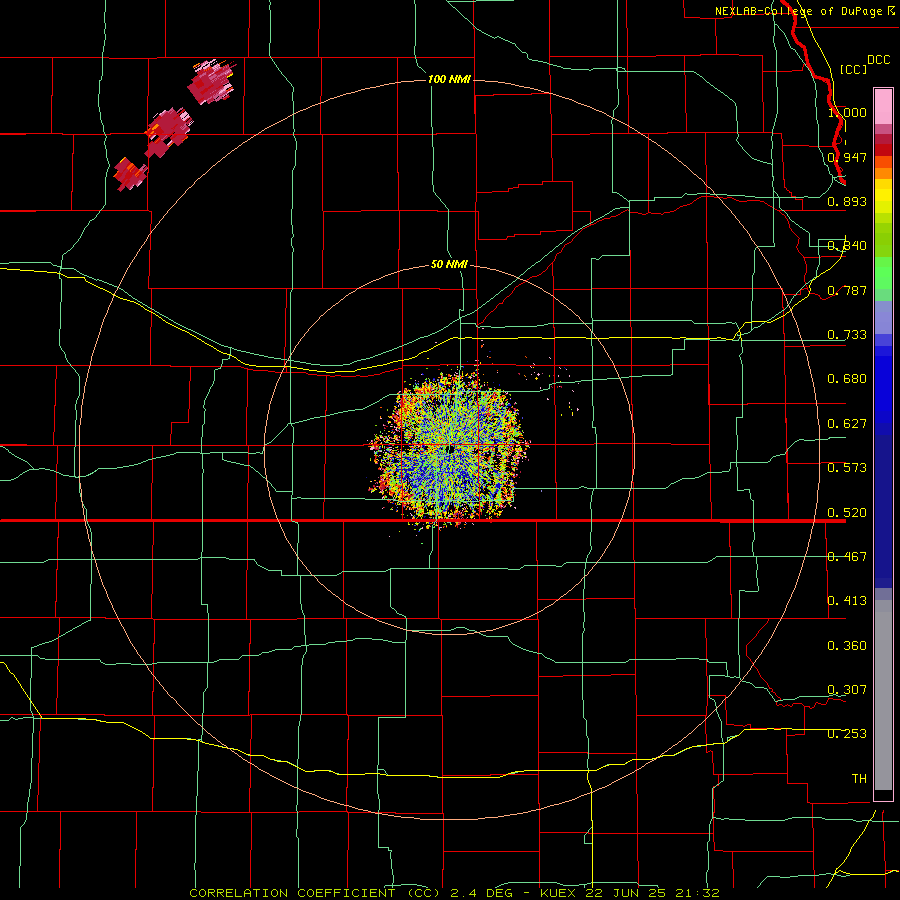The width and height of the screenshot is (900, 900).
Task: Select the 1.000 legend value
Action: tap(847, 112)
